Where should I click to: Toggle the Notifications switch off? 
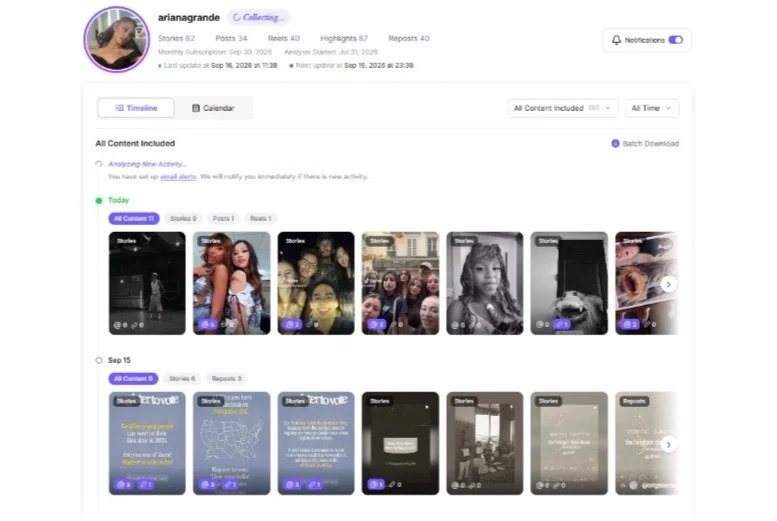(x=675, y=40)
